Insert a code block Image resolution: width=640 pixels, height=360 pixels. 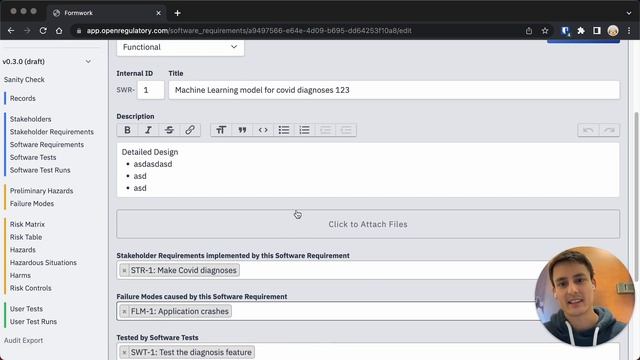263,130
